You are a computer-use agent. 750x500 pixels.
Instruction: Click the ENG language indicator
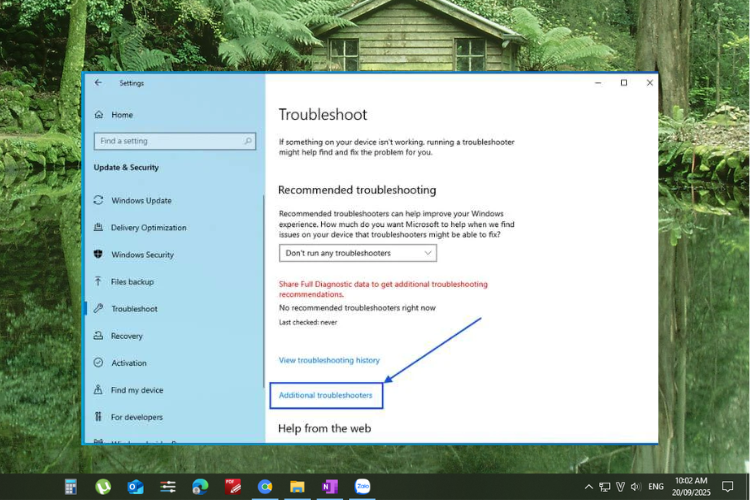656,487
